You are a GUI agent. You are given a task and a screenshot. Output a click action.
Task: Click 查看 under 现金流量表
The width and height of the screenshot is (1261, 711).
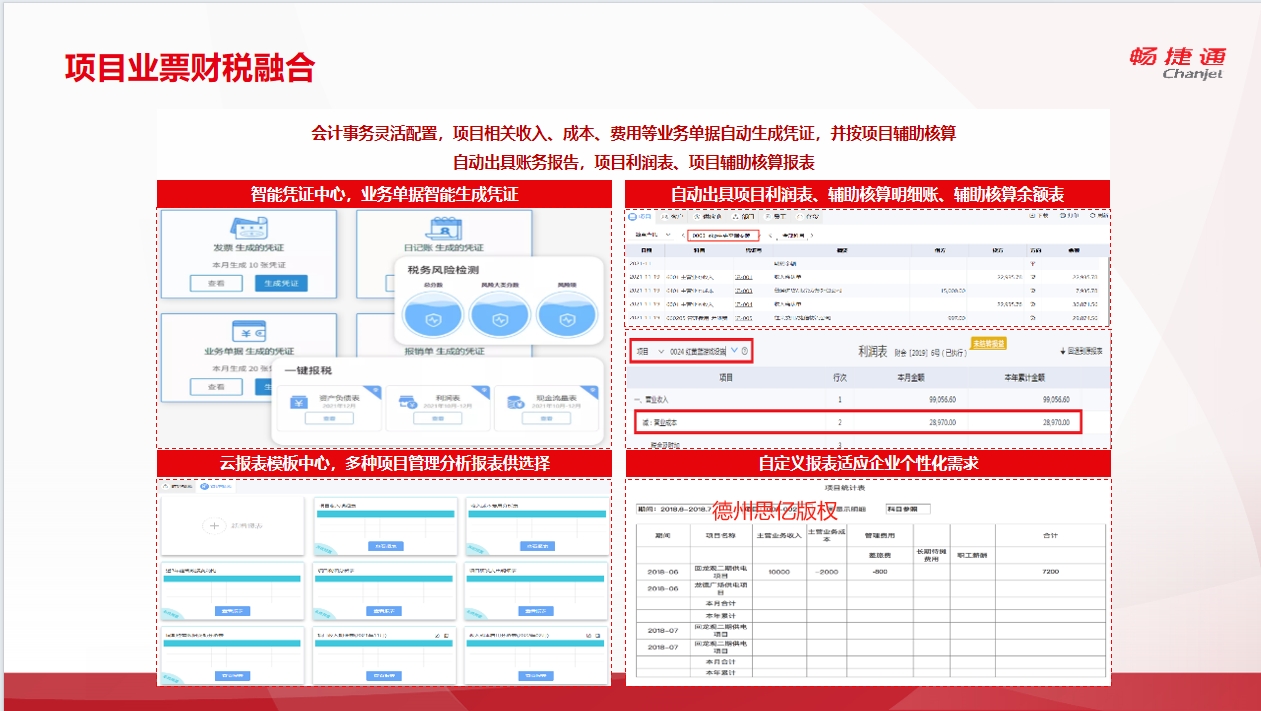pos(546,418)
